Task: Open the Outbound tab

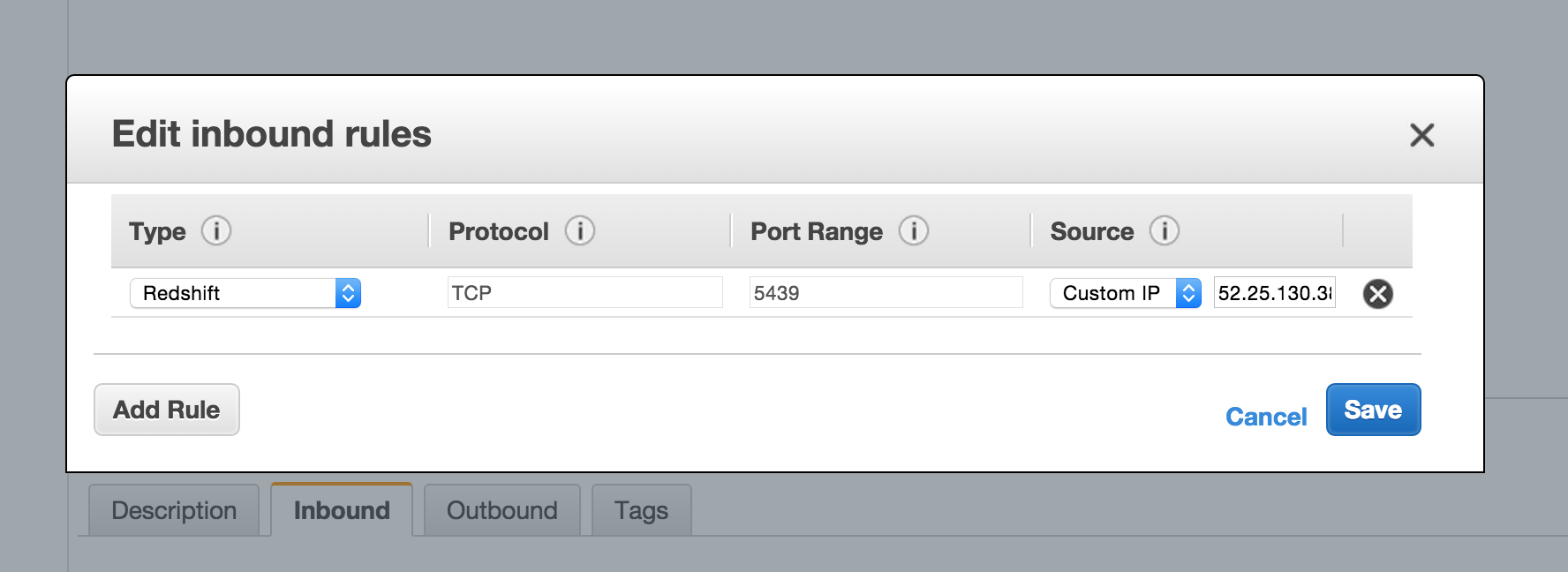Action: click(x=502, y=510)
